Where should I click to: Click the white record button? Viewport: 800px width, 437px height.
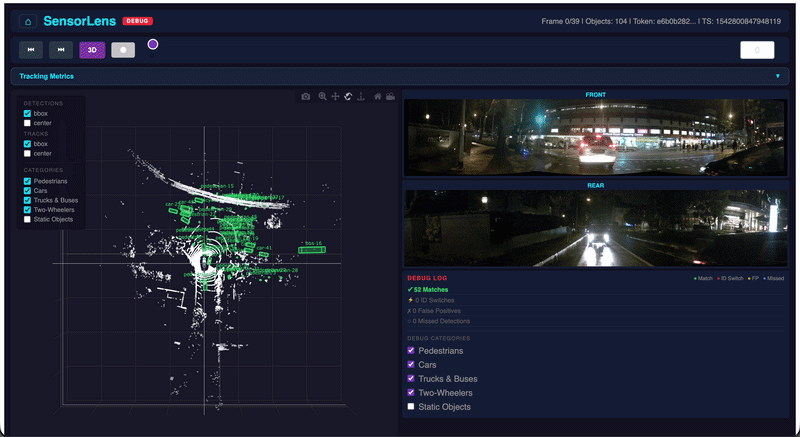(123, 50)
